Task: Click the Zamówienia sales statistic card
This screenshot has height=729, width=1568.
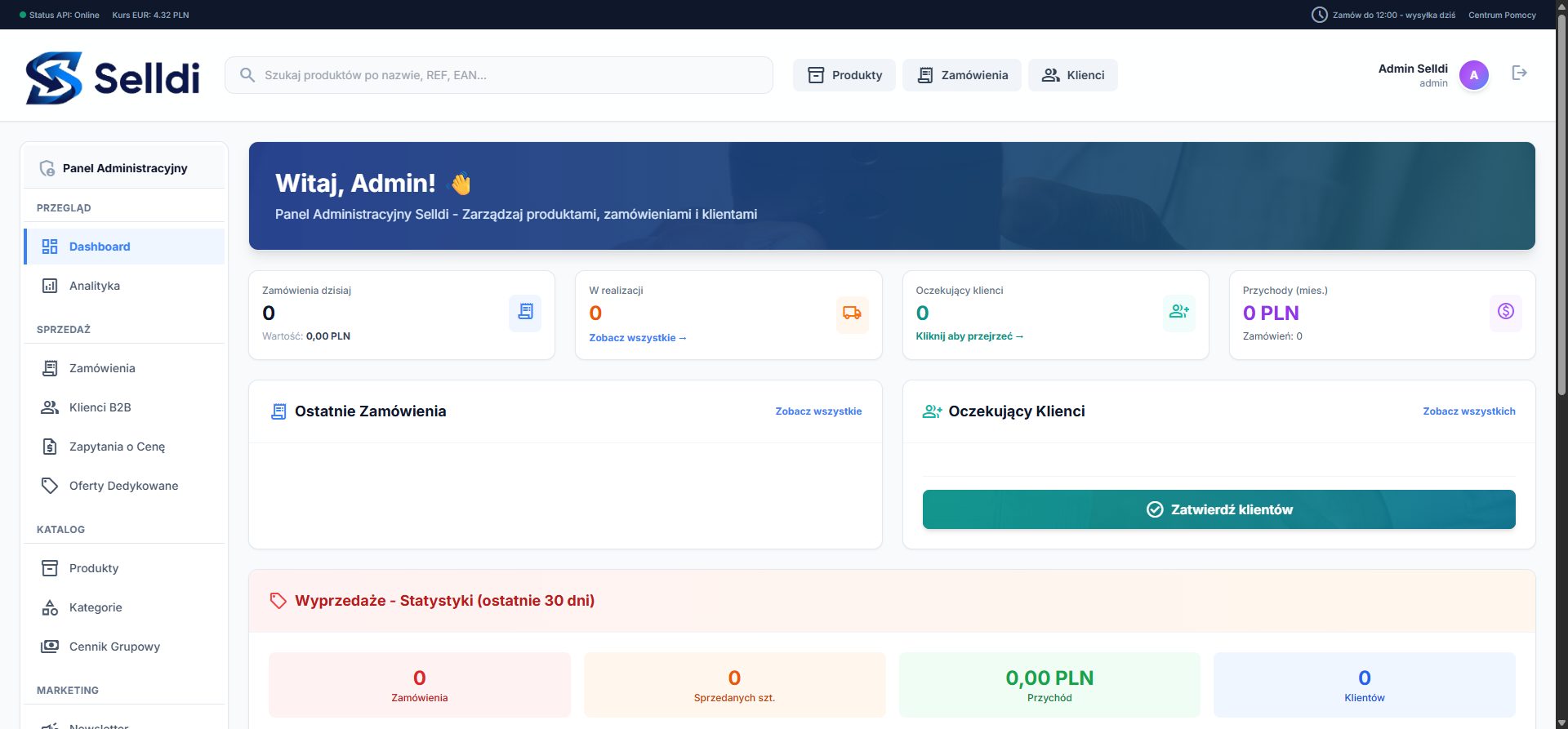Action: 420,685
